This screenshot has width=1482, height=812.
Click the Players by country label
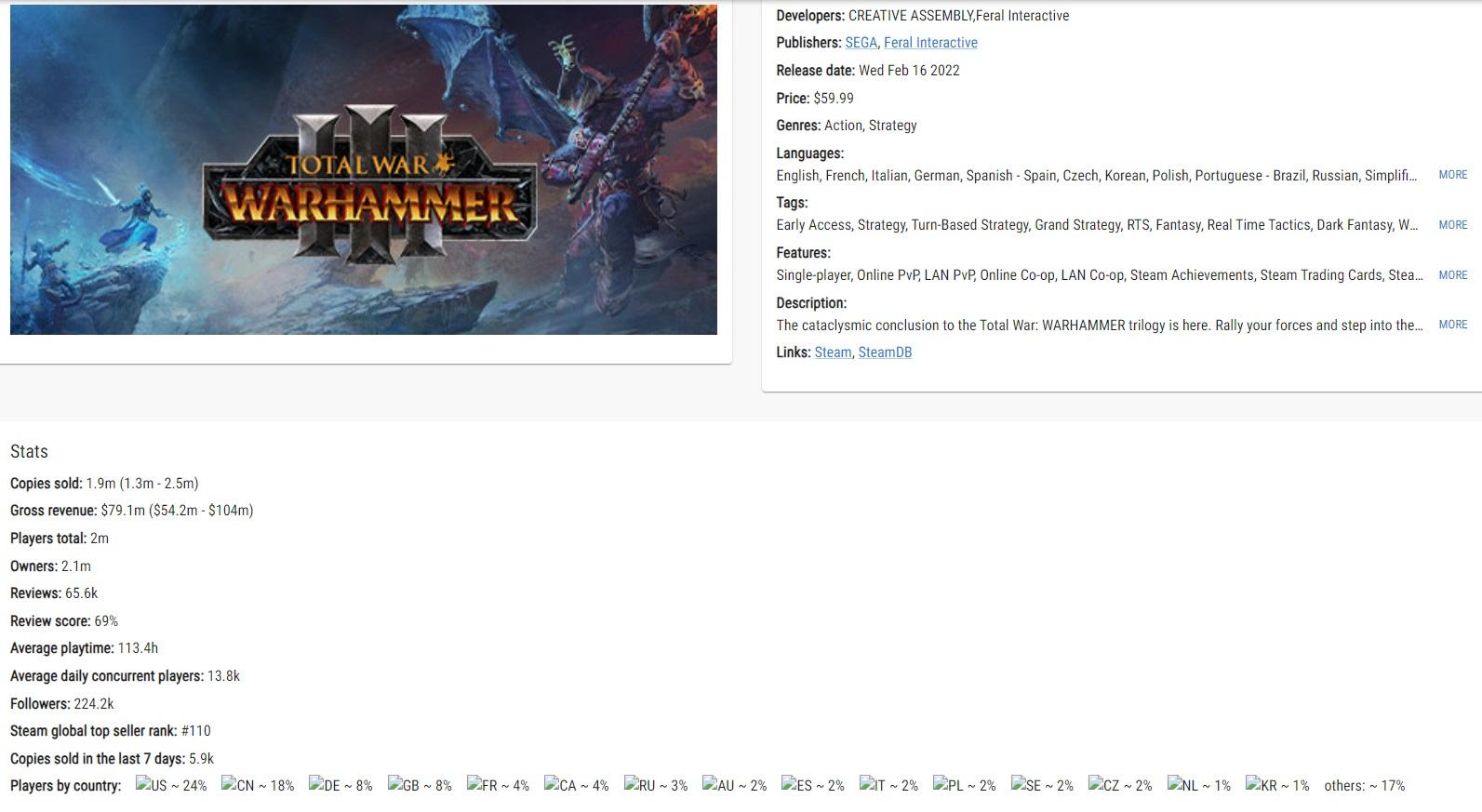click(65, 786)
